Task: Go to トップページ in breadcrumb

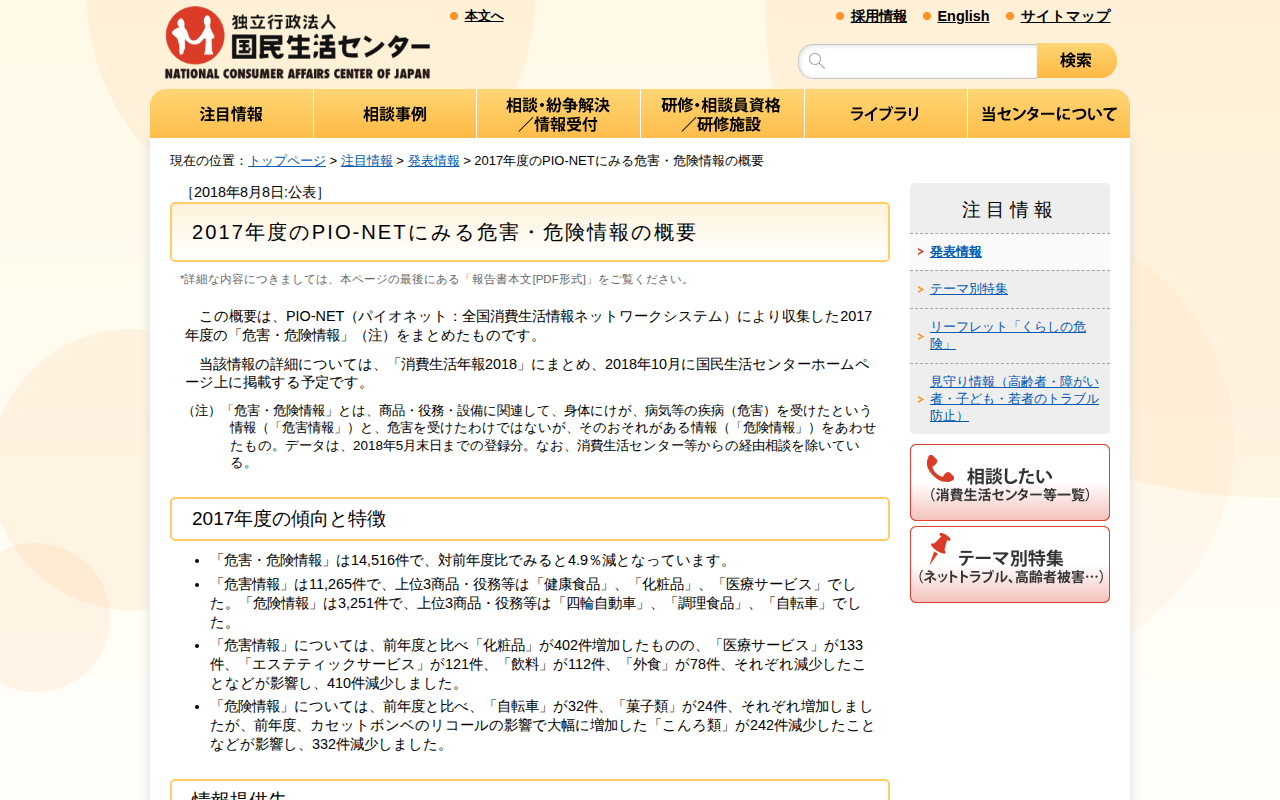Action: [x=287, y=161]
